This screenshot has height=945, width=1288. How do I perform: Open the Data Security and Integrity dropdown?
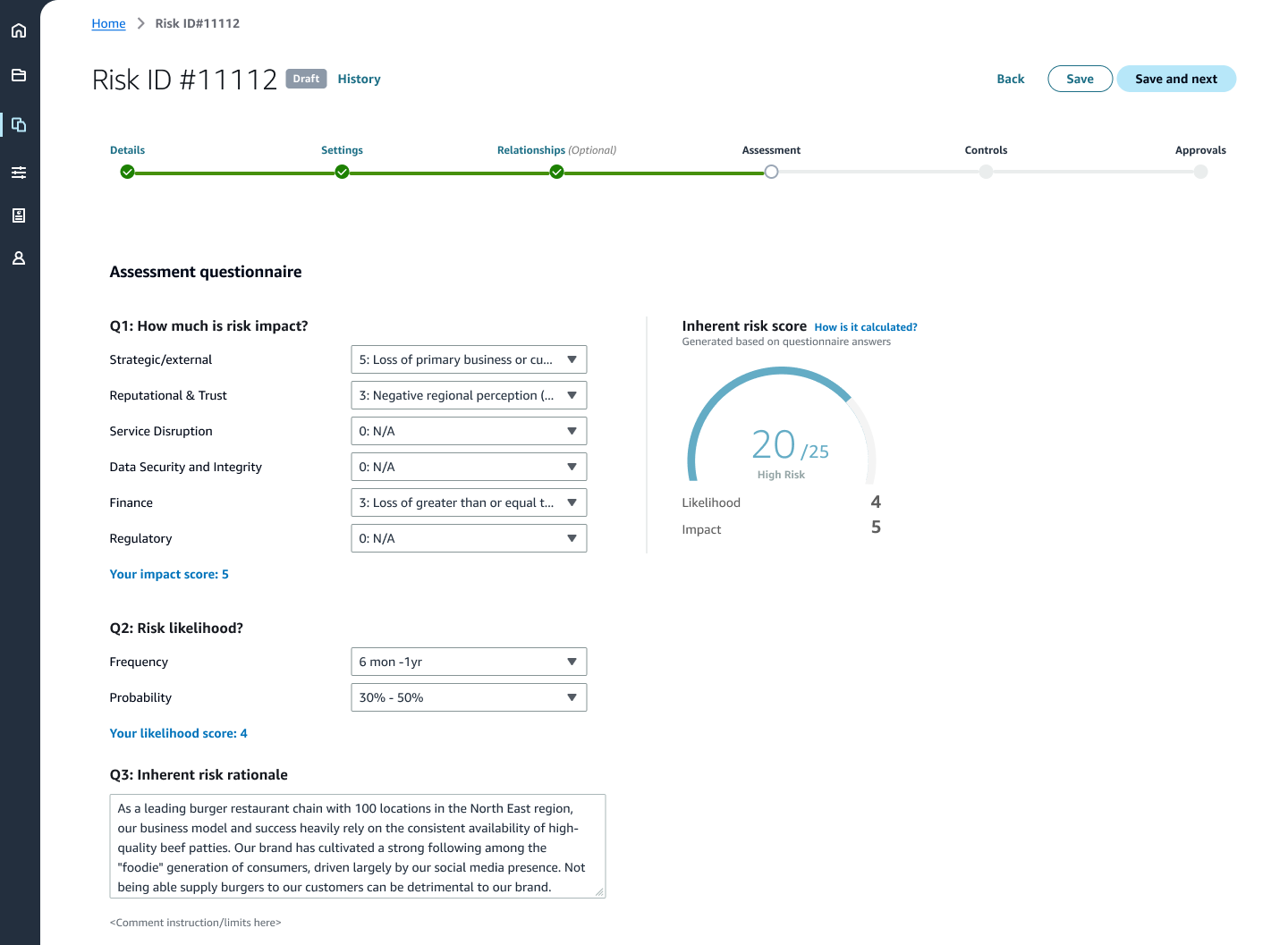[x=469, y=467]
